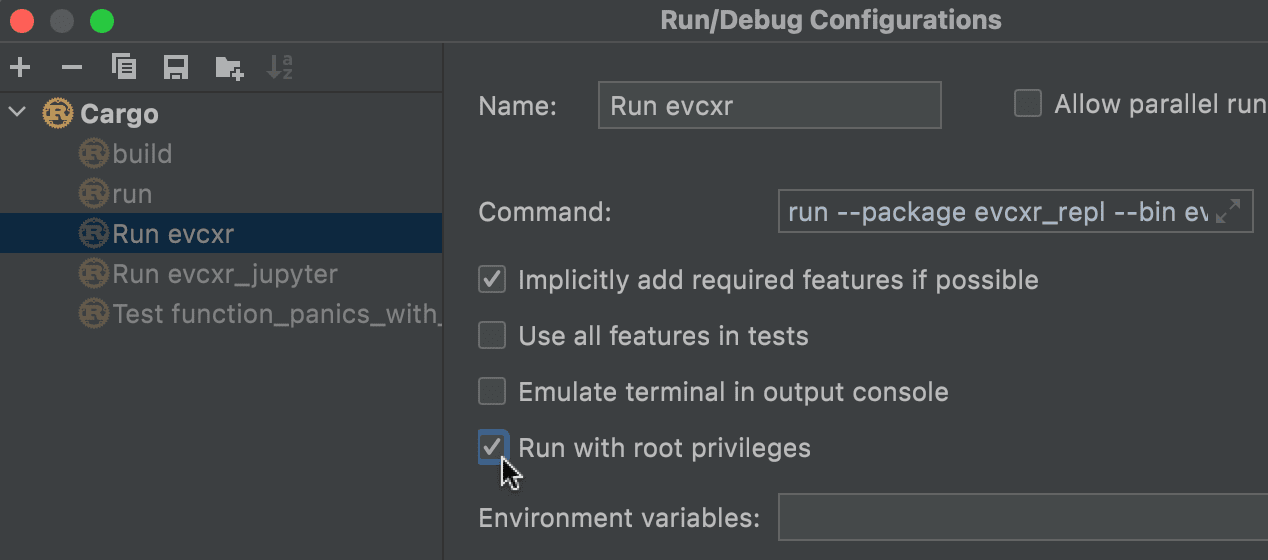Save configuration using the floppy disk icon
This screenshot has height=560, width=1268.
coord(176,68)
